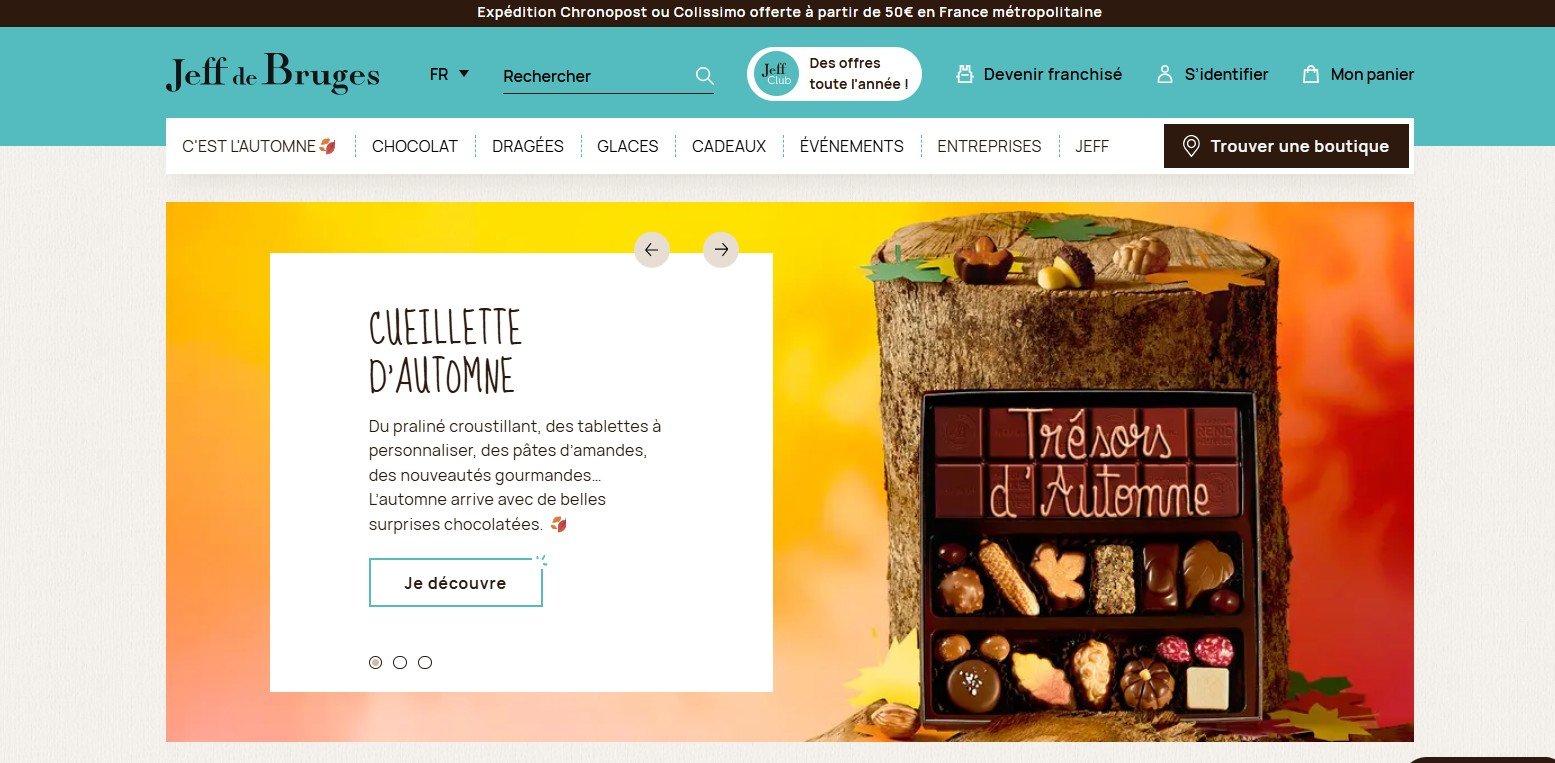Click the Jeff de Bruges logo
Viewport: 1555px width, 763px height.
(x=273, y=75)
